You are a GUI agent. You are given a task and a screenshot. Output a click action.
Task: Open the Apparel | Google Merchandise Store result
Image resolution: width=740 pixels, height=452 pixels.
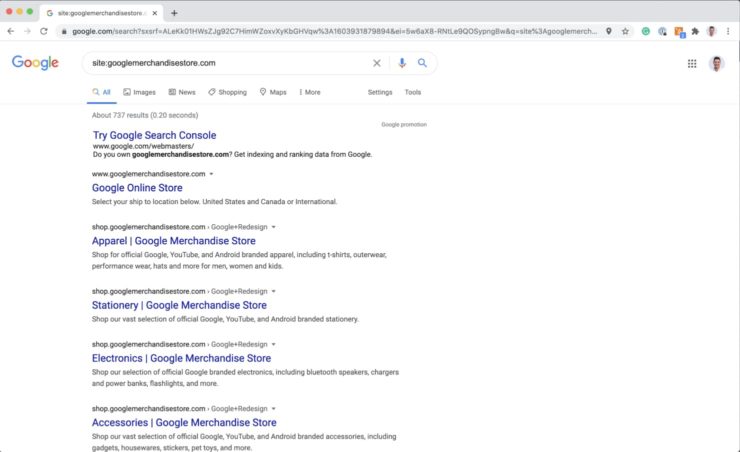[174, 241]
